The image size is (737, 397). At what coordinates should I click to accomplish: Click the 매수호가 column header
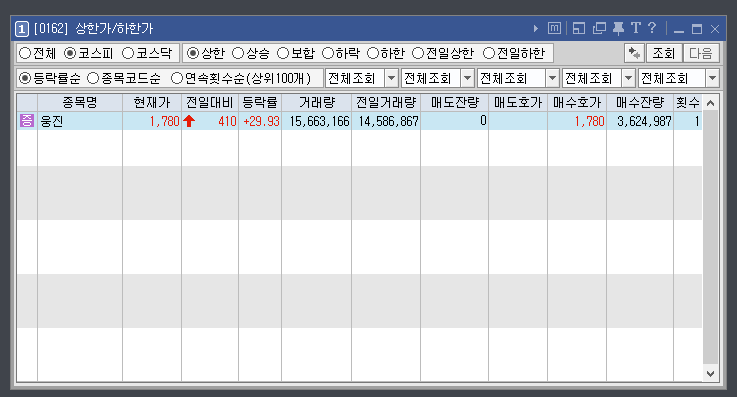pyautogui.click(x=577, y=102)
